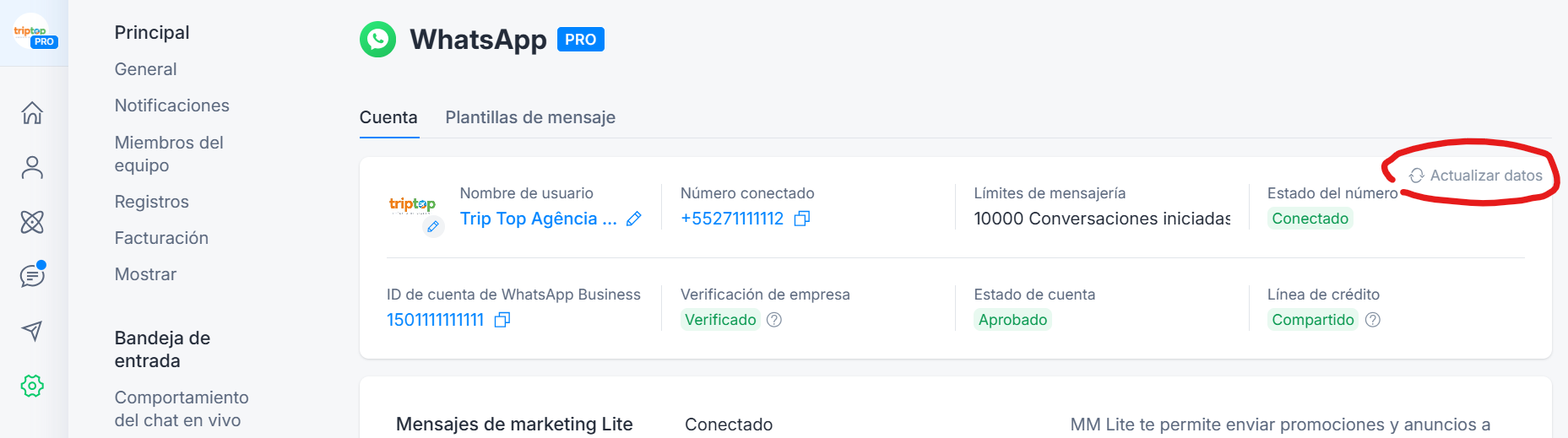Open Mostrar in the settings menu
The image size is (1568, 438).
pos(145,274)
